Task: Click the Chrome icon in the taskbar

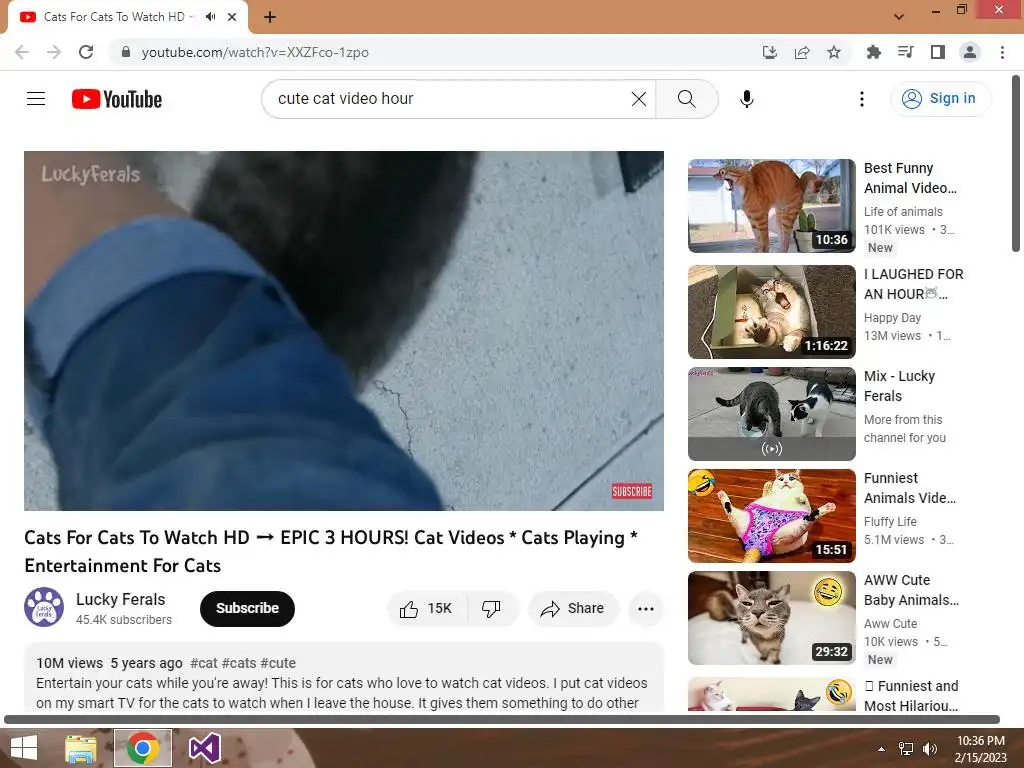Action: 143,748
